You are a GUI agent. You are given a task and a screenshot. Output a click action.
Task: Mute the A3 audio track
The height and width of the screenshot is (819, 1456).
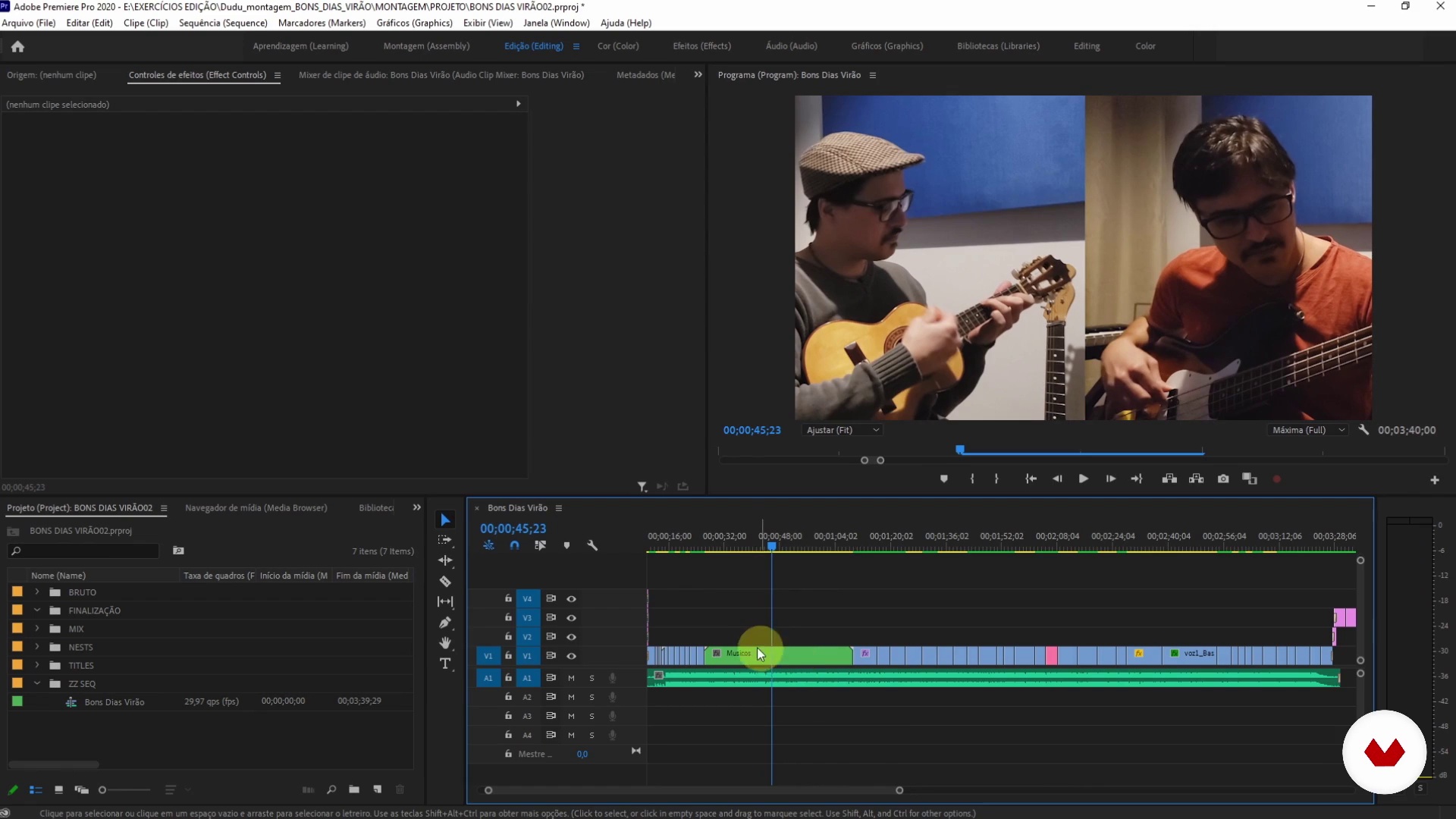click(571, 716)
